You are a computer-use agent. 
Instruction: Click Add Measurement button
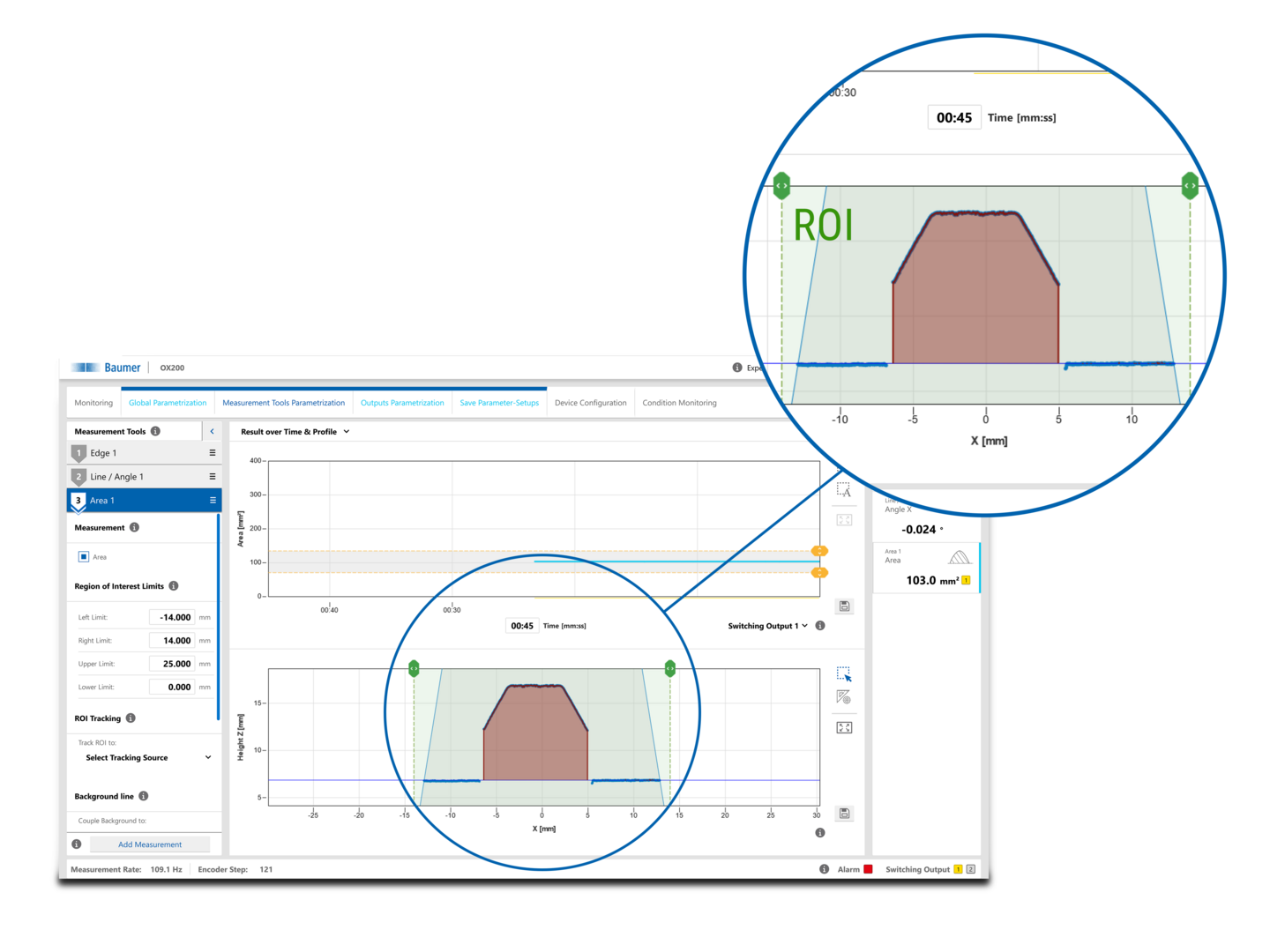coord(150,844)
